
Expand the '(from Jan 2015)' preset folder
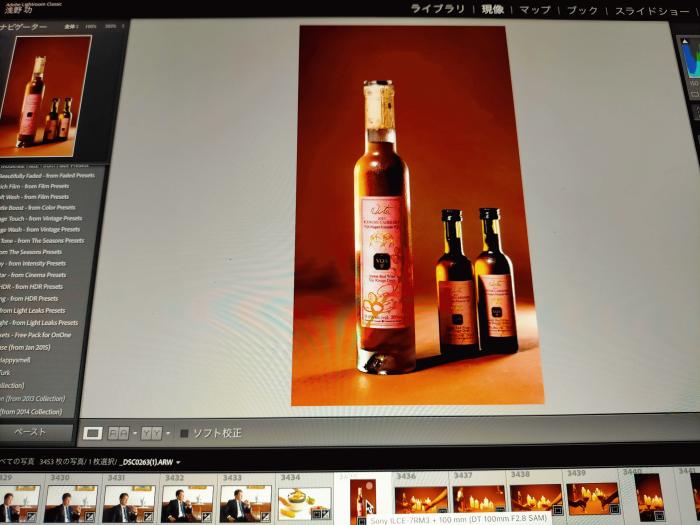pos(25,347)
